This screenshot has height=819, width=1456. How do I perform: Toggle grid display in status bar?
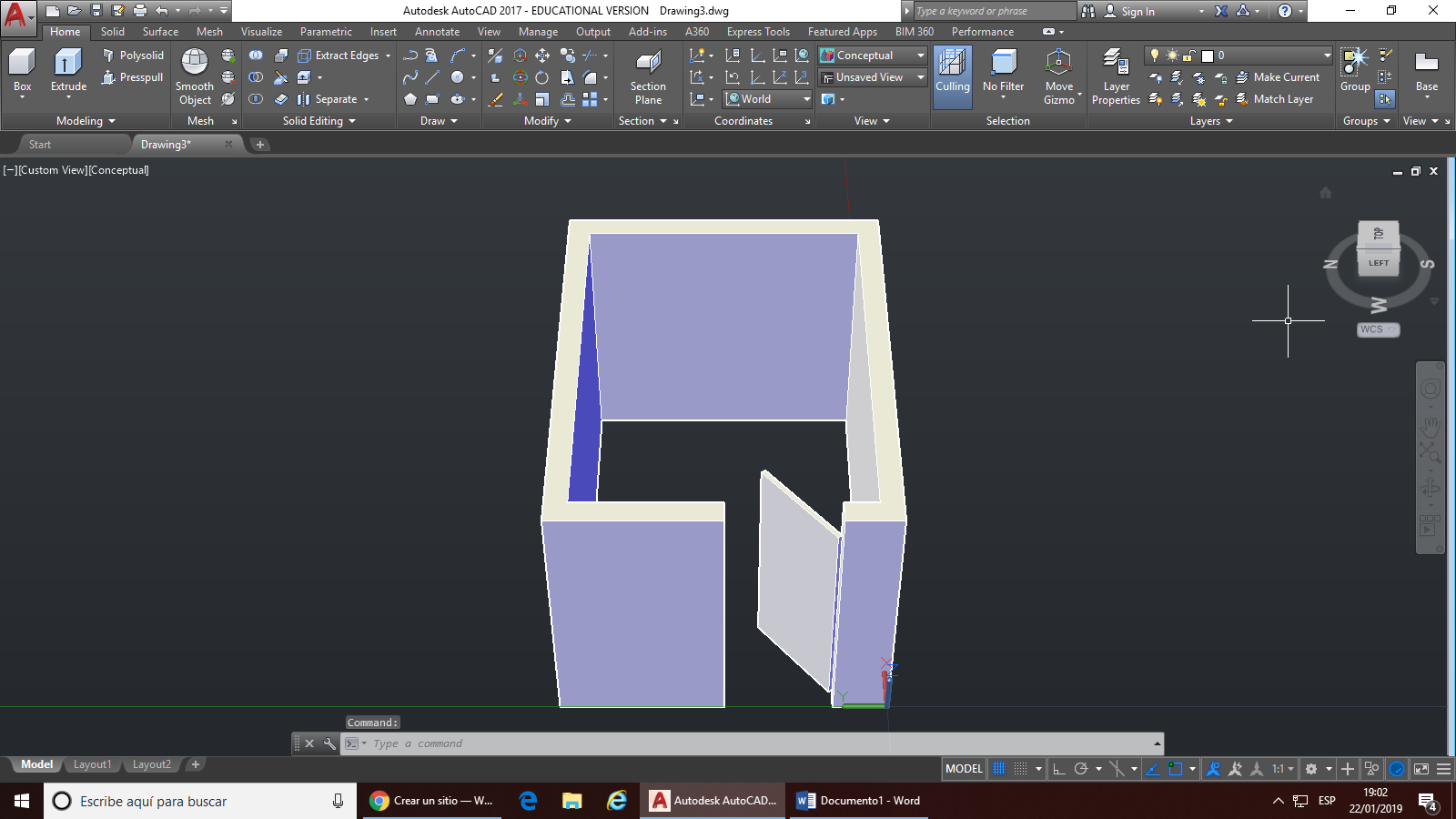[999, 769]
